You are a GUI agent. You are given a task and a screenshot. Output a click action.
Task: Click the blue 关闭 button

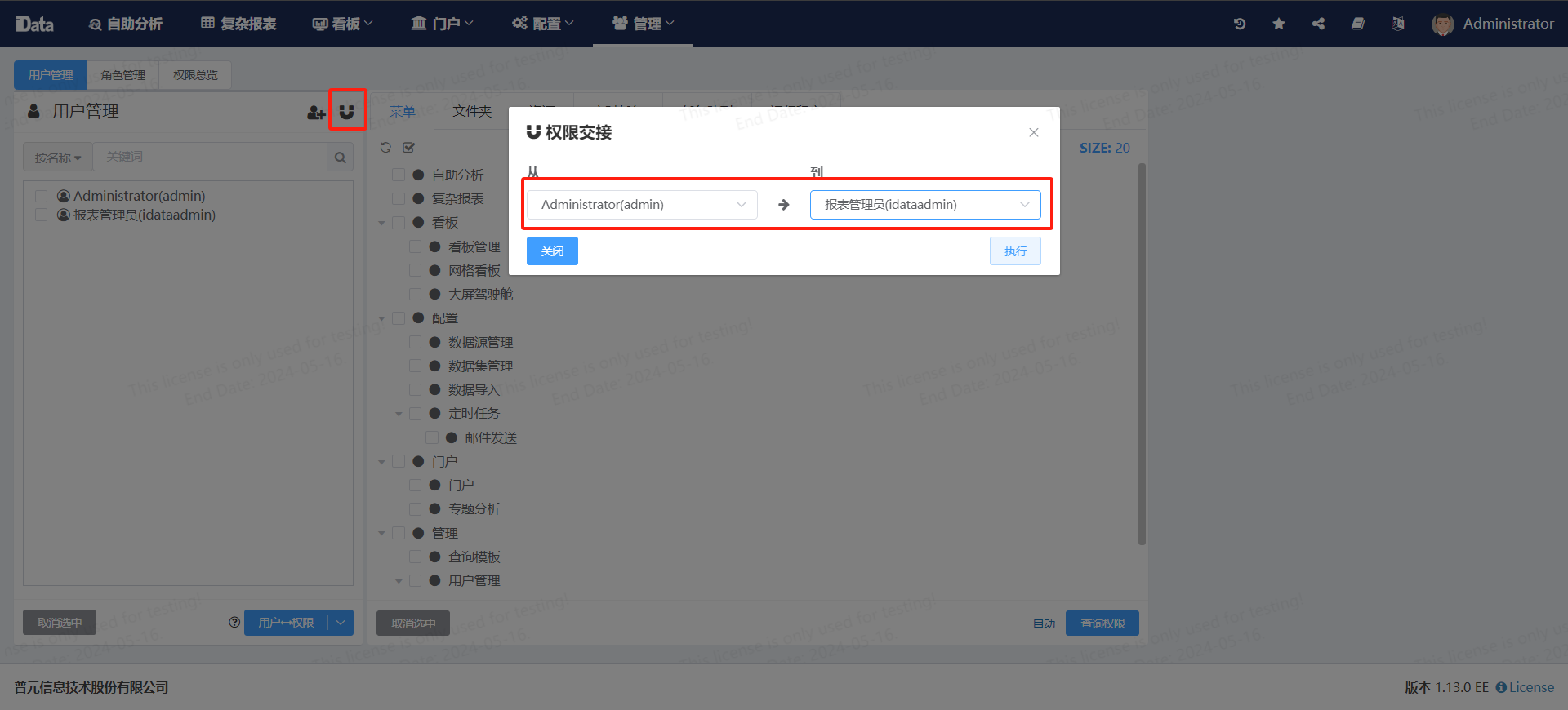552,251
